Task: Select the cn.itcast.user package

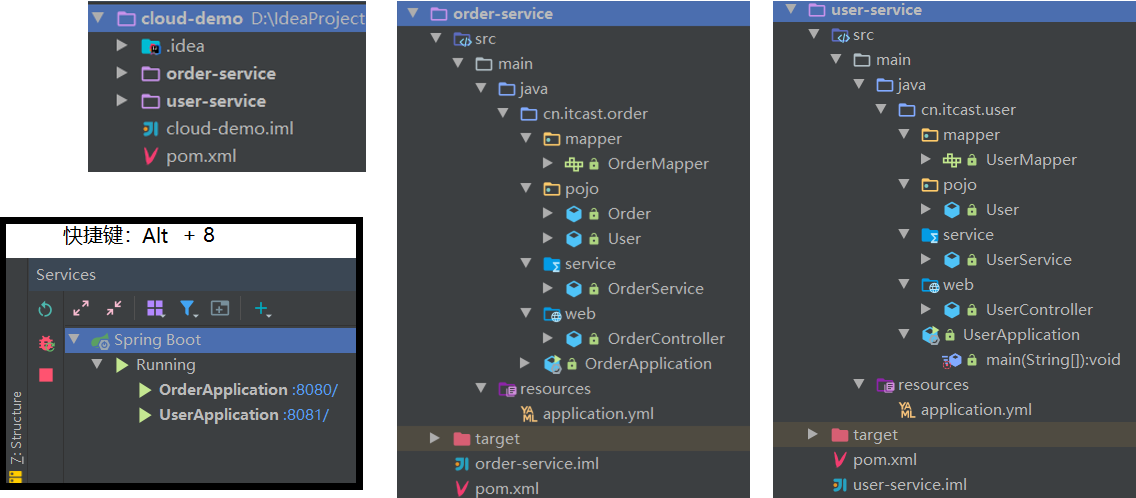Action: pos(968,110)
